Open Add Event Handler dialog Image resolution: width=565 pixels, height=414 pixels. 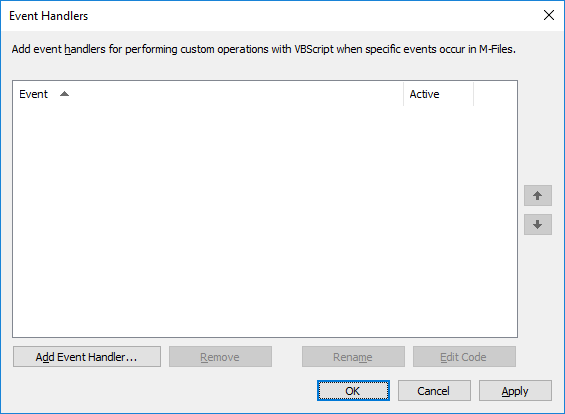coord(87,357)
